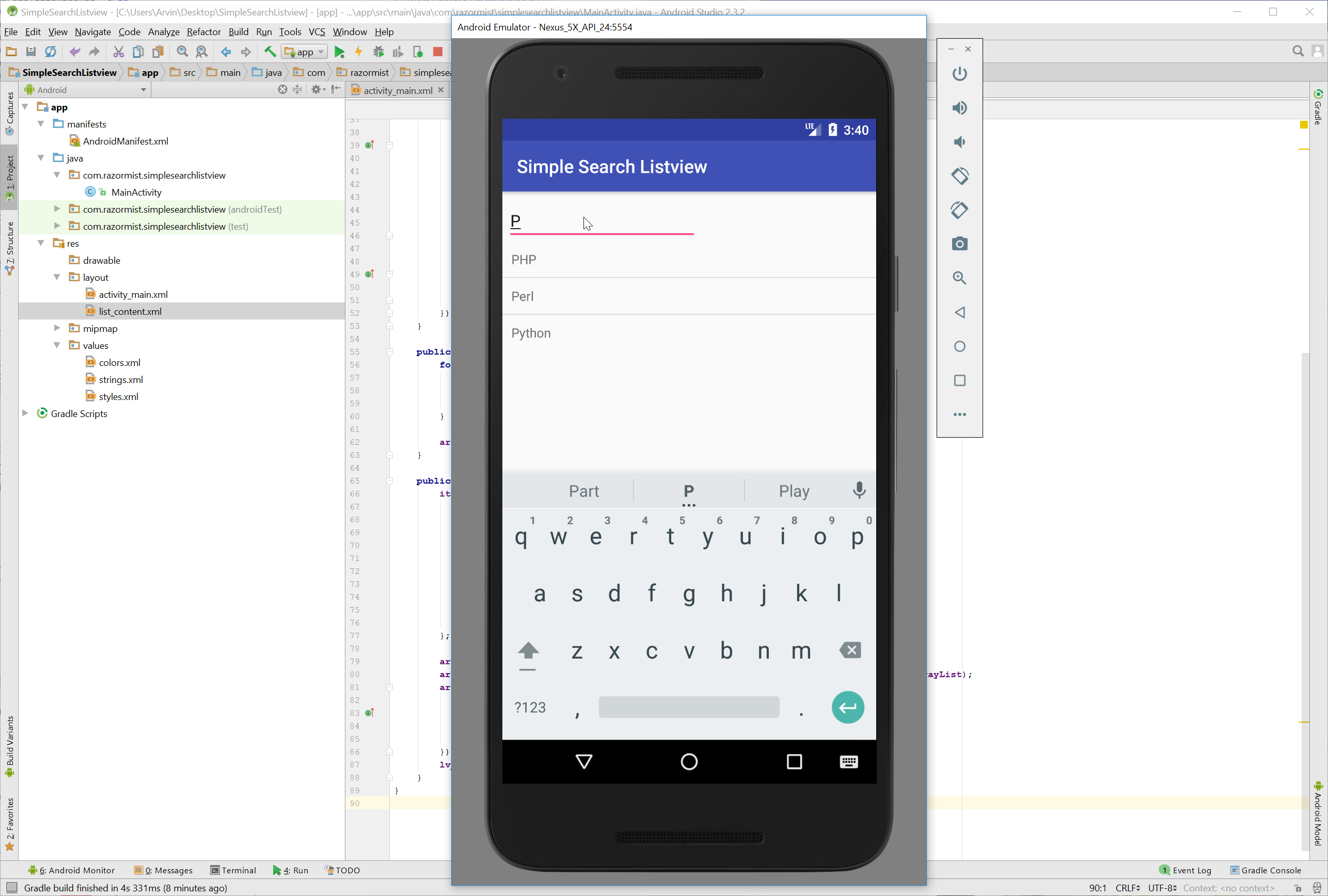Toggle the Gradle side panel
The width and height of the screenshot is (1328, 896).
[1318, 107]
